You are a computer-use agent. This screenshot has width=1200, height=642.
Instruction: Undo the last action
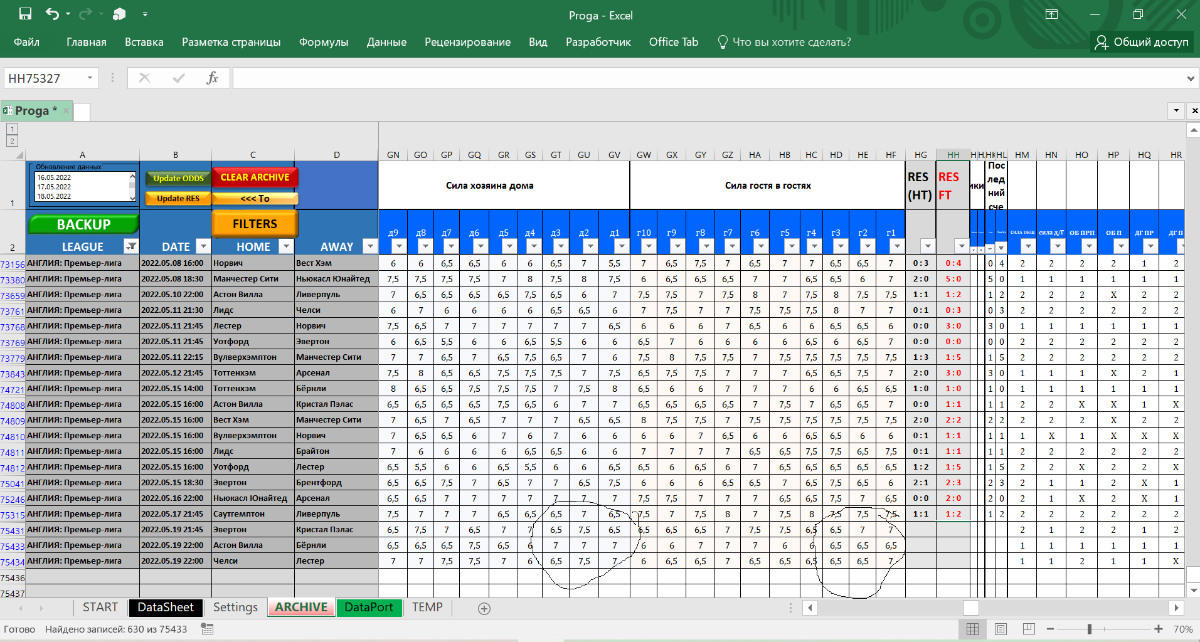(52, 14)
